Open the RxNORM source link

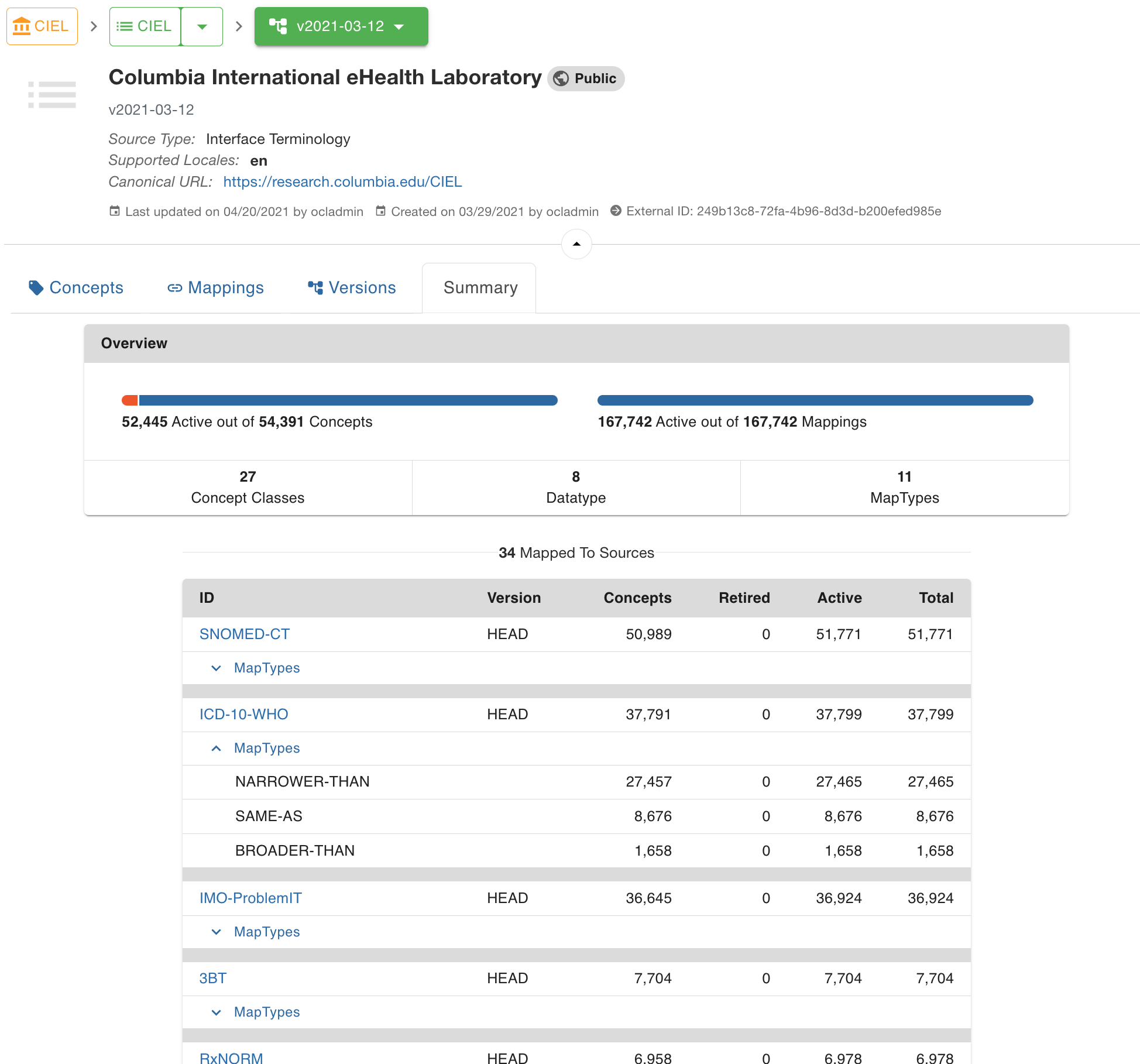coord(231,1057)
